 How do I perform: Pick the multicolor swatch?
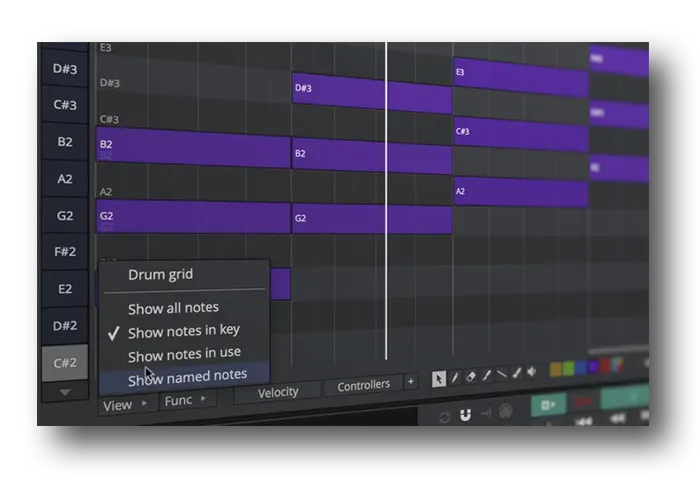(617, 364)
